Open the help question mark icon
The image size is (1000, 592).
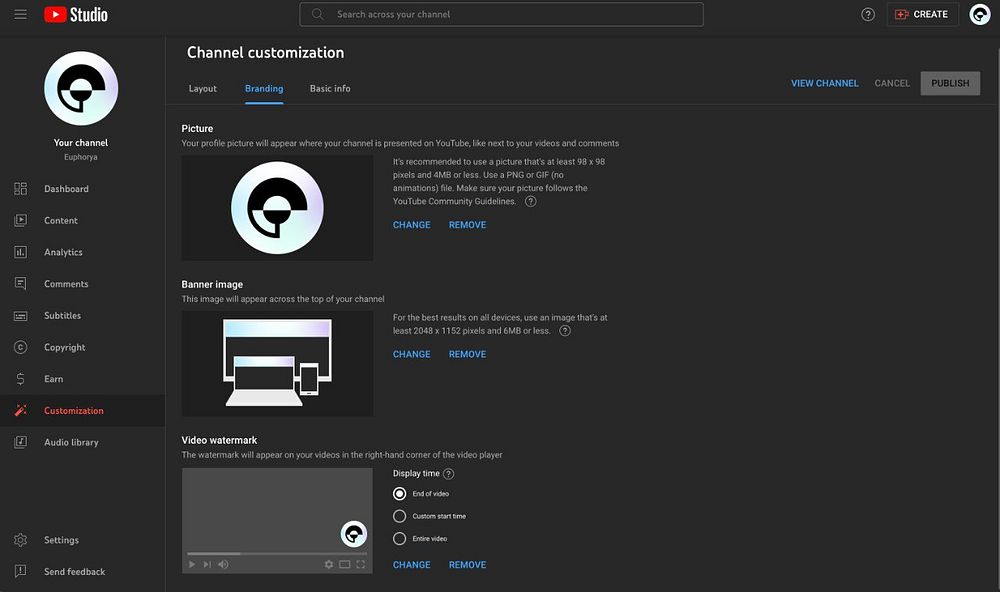coord(868,15)
